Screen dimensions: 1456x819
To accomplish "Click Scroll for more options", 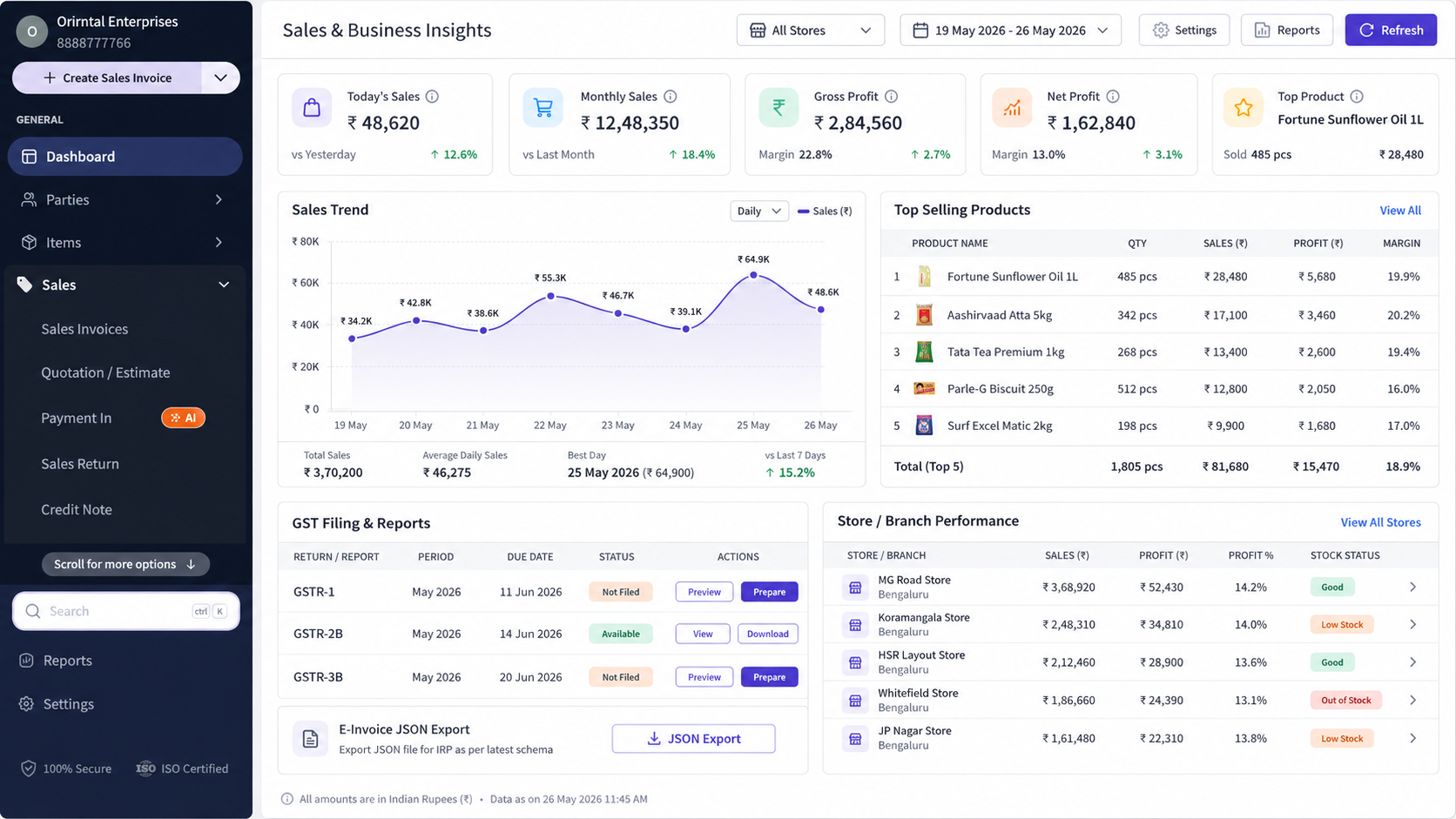I will tap(125, 564).
